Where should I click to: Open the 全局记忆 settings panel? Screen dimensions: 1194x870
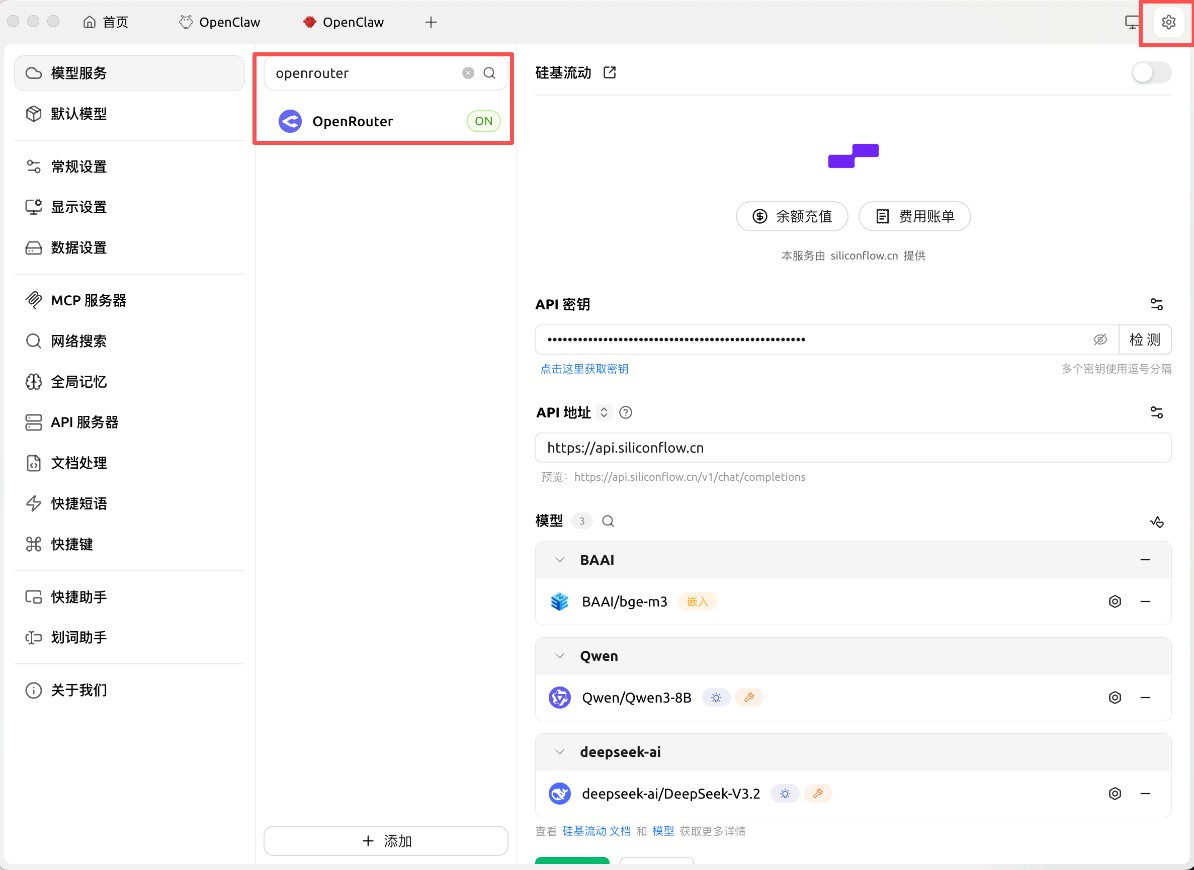pyautogui.click(x=80, y=381)
